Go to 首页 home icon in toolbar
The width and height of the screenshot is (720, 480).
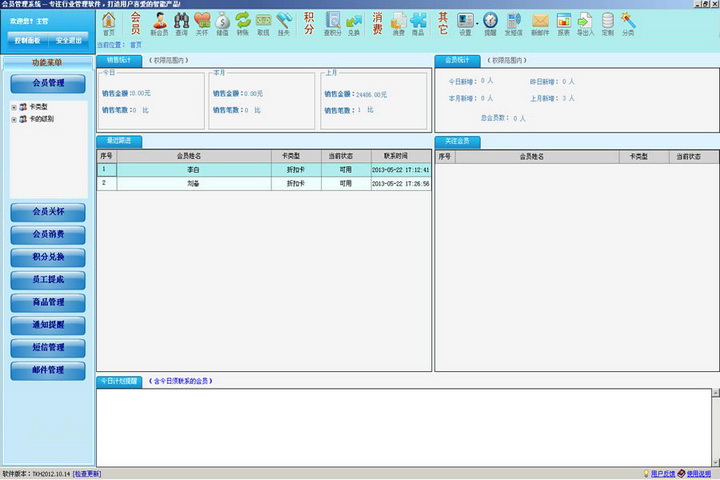click(x=109, y=24)
